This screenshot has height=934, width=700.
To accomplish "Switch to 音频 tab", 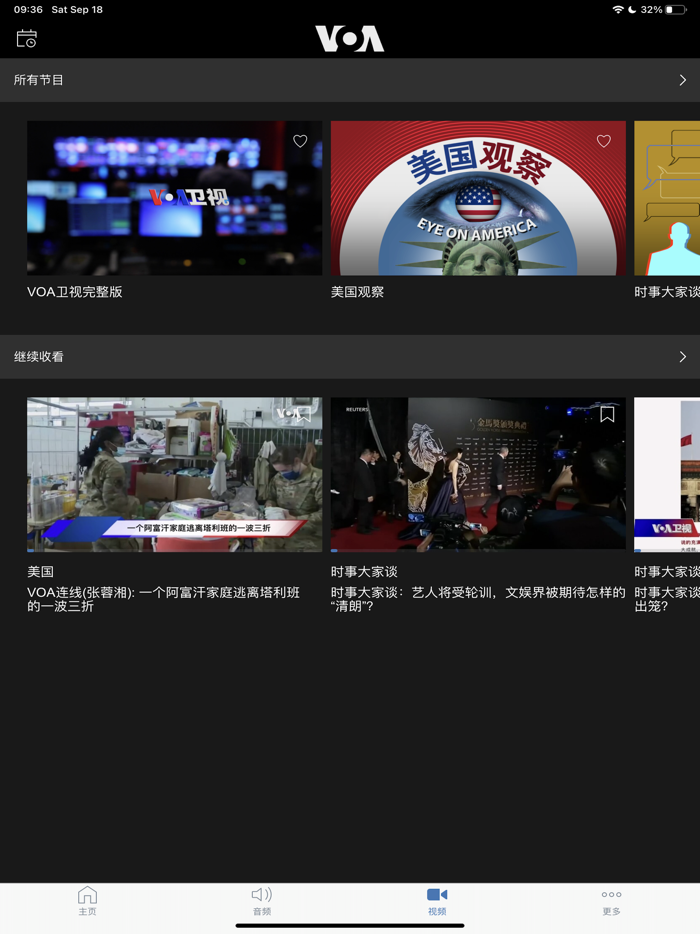I will (262, 901).
